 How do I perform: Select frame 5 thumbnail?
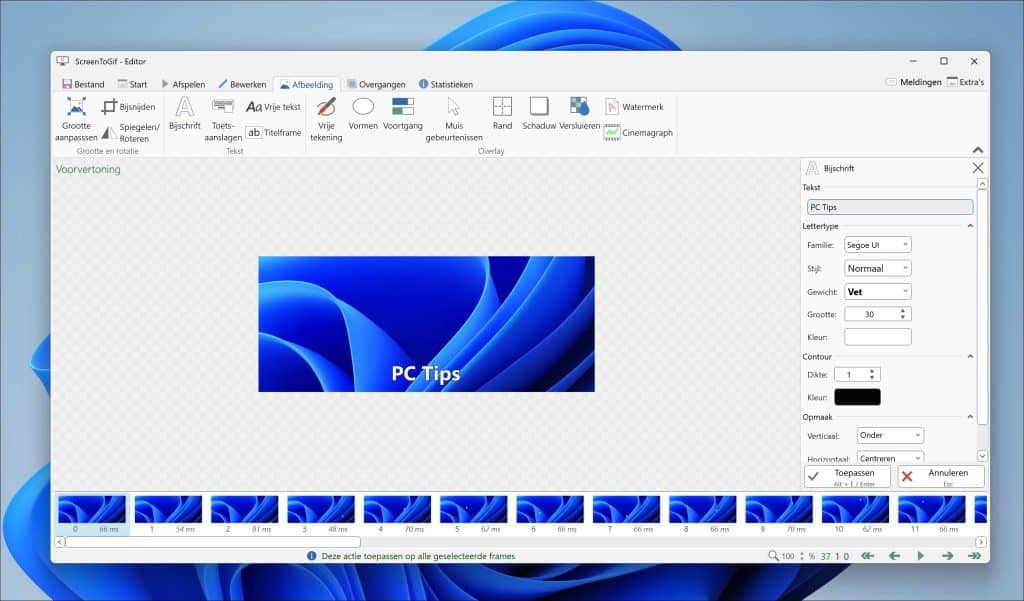click(473, 514)
